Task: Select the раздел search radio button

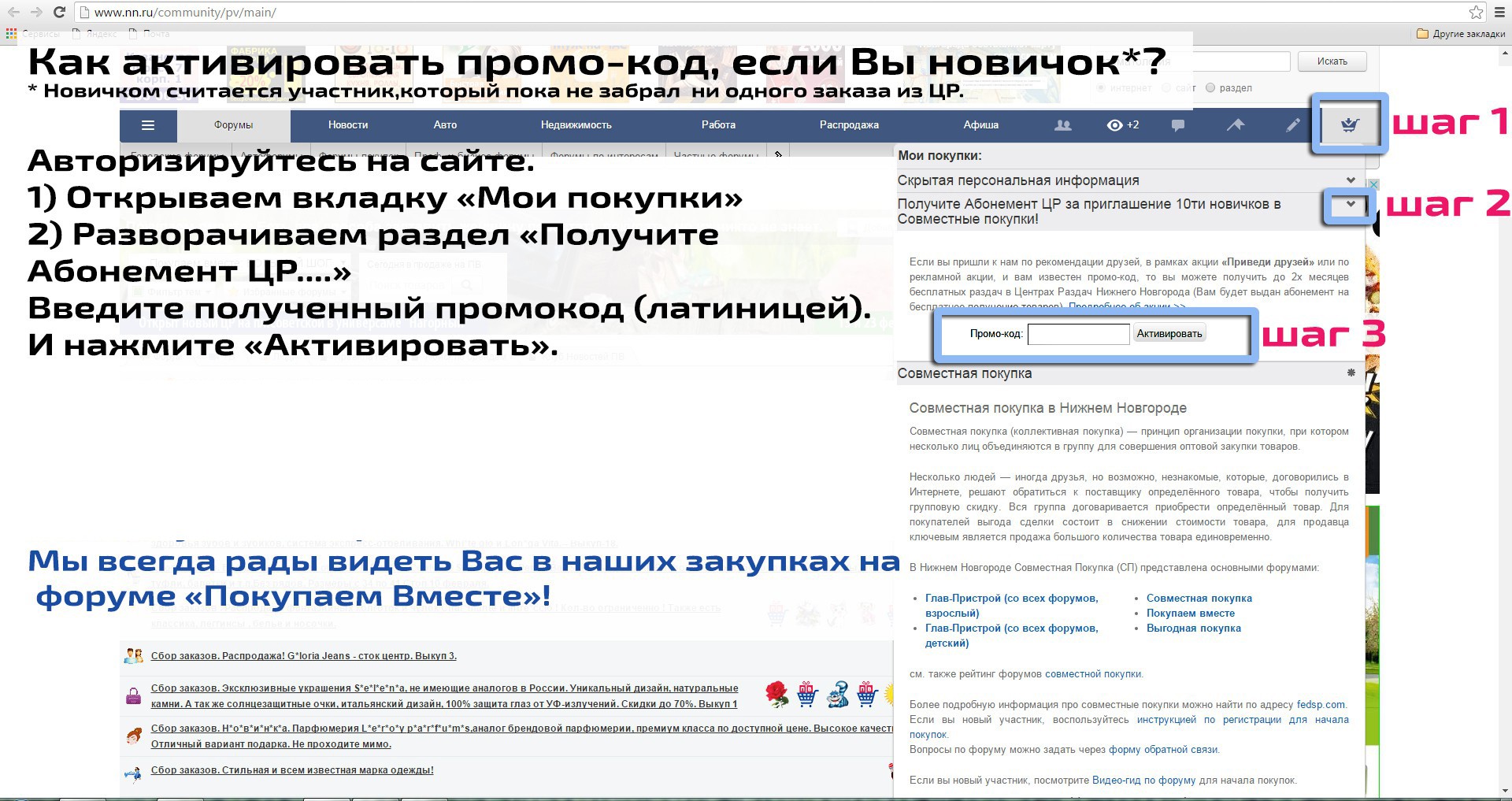Action: point(1210,88)
